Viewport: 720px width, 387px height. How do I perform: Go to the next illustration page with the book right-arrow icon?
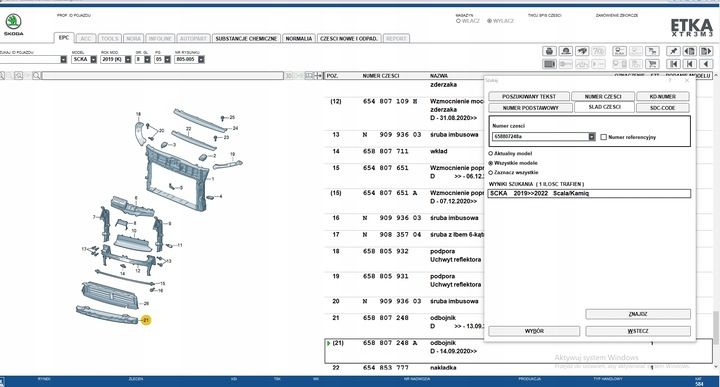706,51
